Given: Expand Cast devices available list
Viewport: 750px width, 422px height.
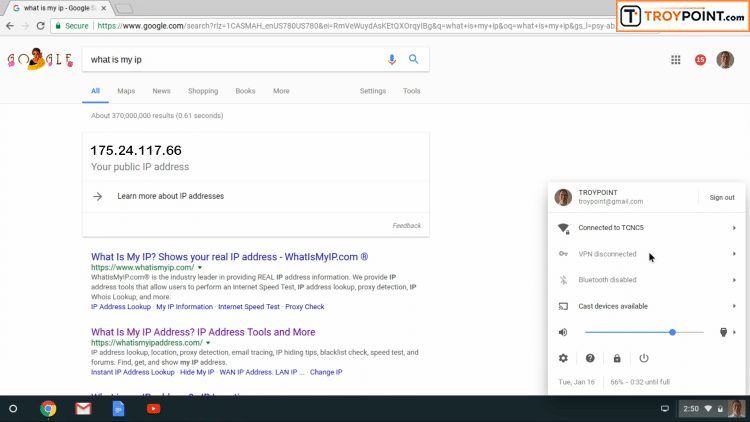Looking at the screenshot, I should pyautogui.click(x=734, y=306).
